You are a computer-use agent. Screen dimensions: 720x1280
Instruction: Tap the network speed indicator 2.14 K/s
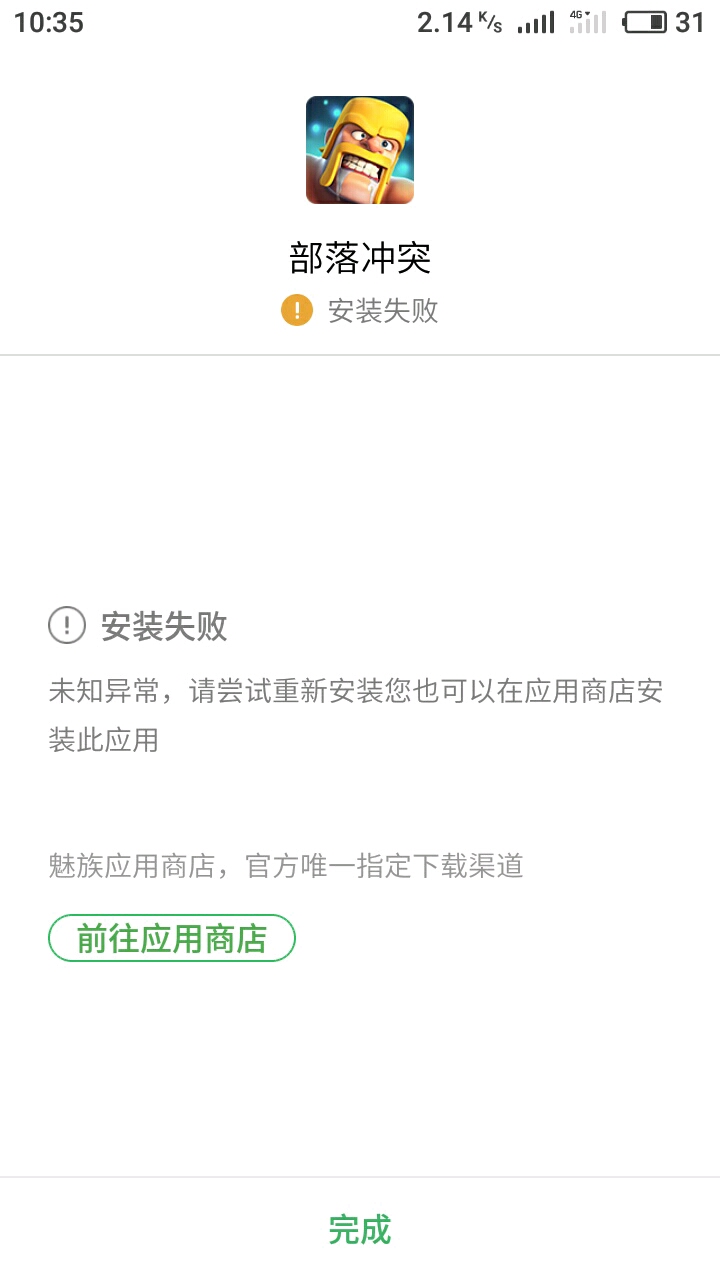460,22
